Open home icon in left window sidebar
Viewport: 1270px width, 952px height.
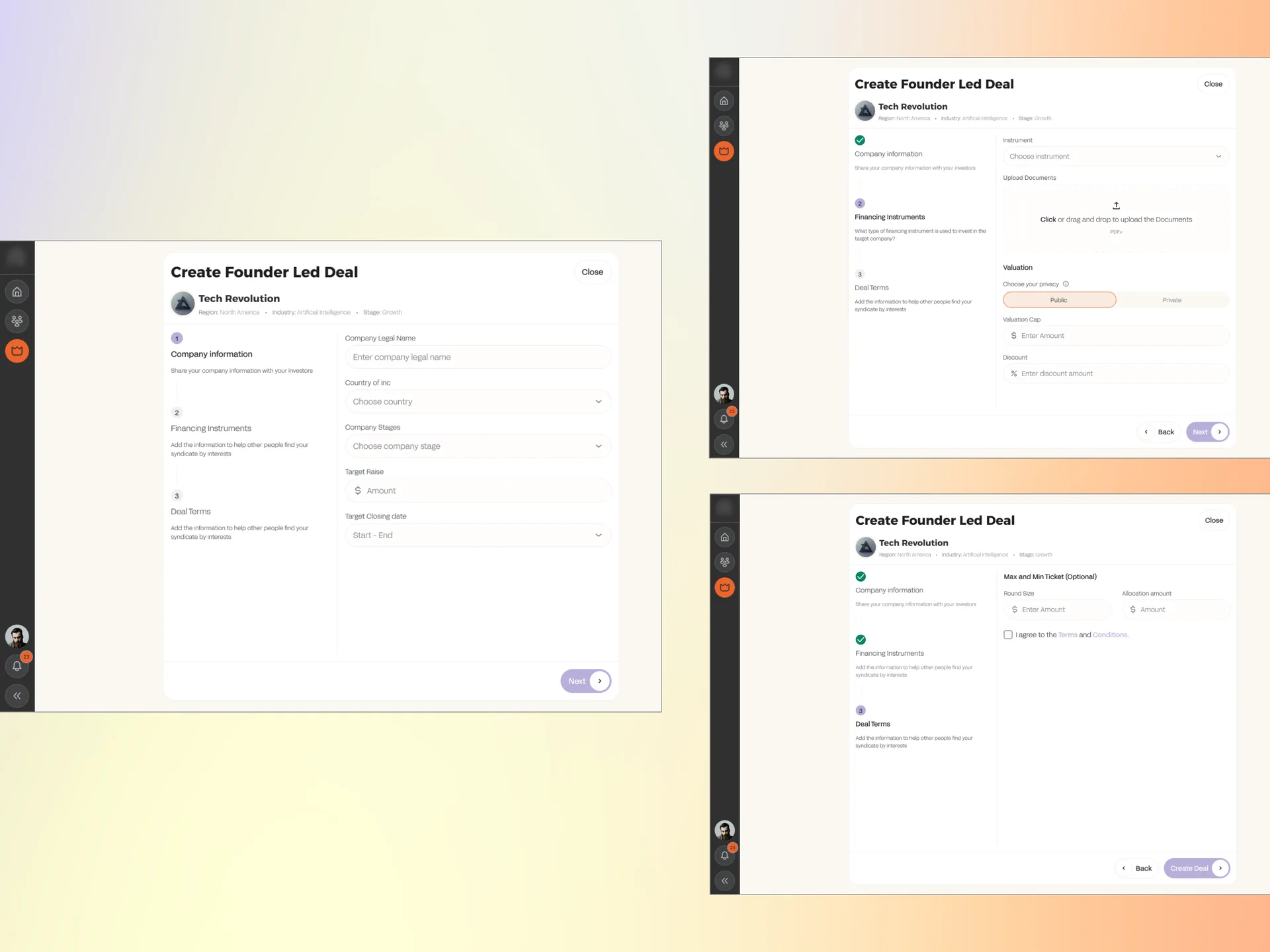pos(17,292)
